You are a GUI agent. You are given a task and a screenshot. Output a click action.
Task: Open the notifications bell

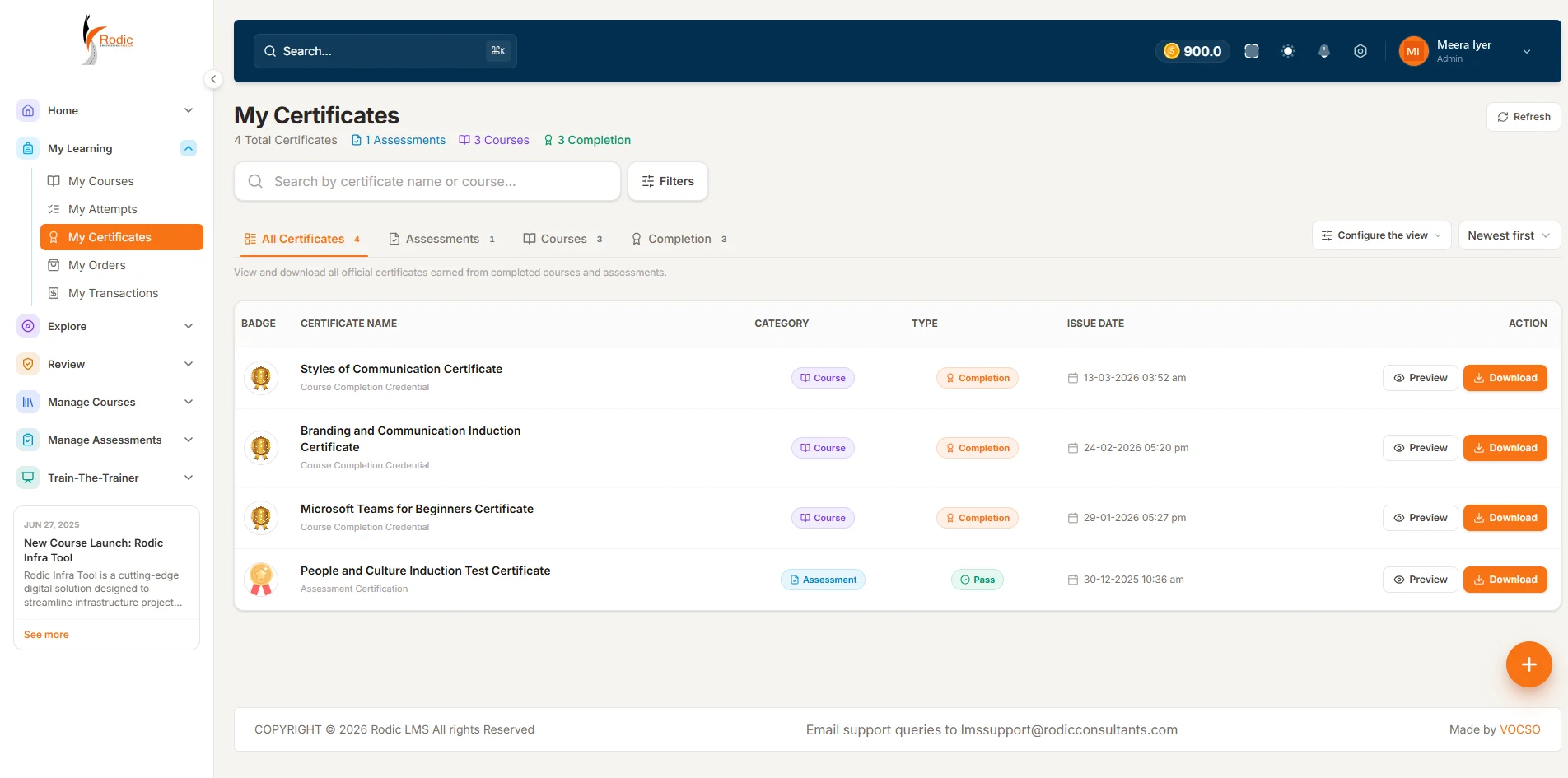coord(1324,51)
